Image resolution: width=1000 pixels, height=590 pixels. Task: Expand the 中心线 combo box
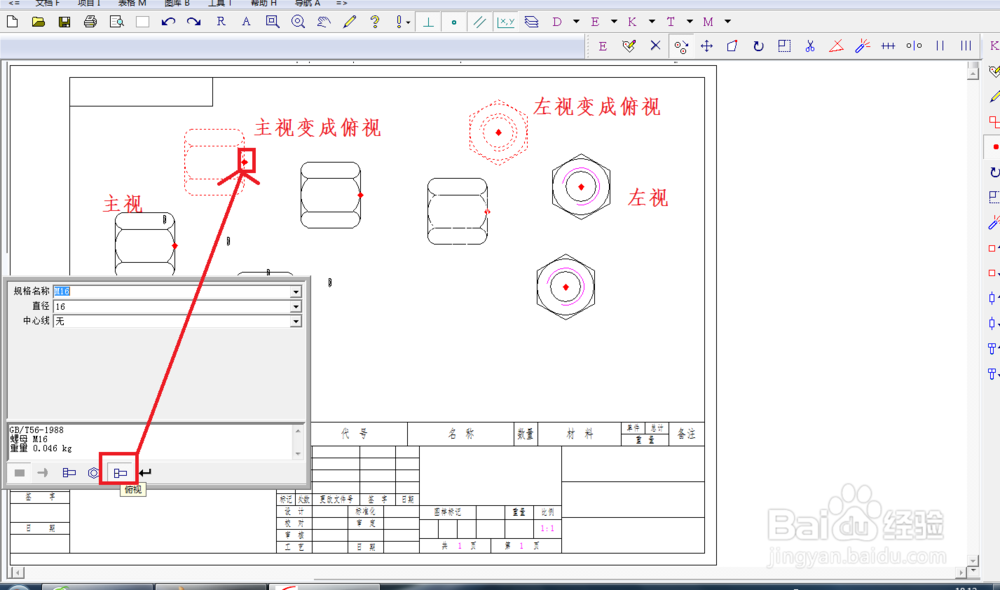click(296, 321)
